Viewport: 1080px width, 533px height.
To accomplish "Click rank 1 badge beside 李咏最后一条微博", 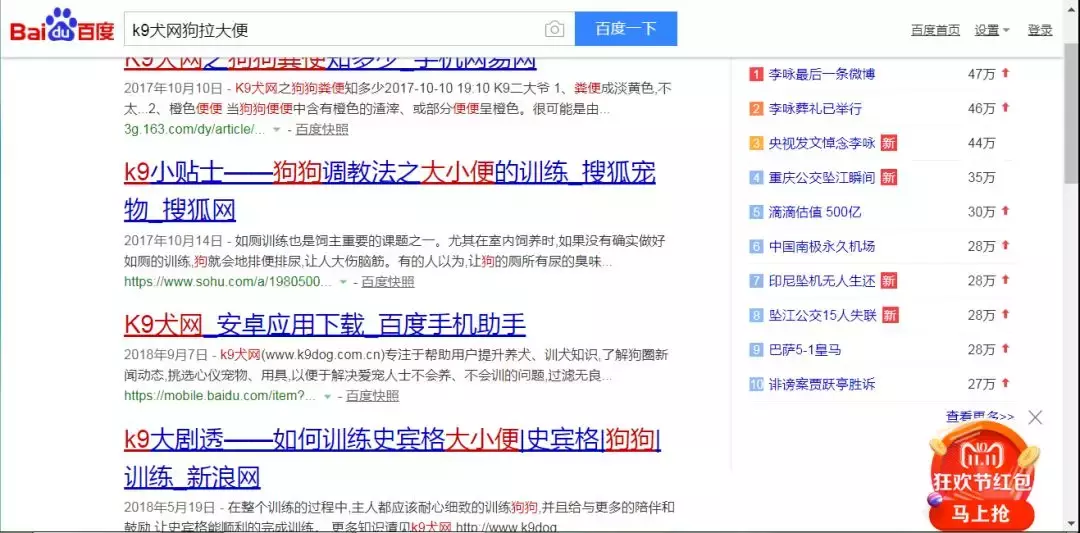I will pyautogui.click(x=756, y=74).
